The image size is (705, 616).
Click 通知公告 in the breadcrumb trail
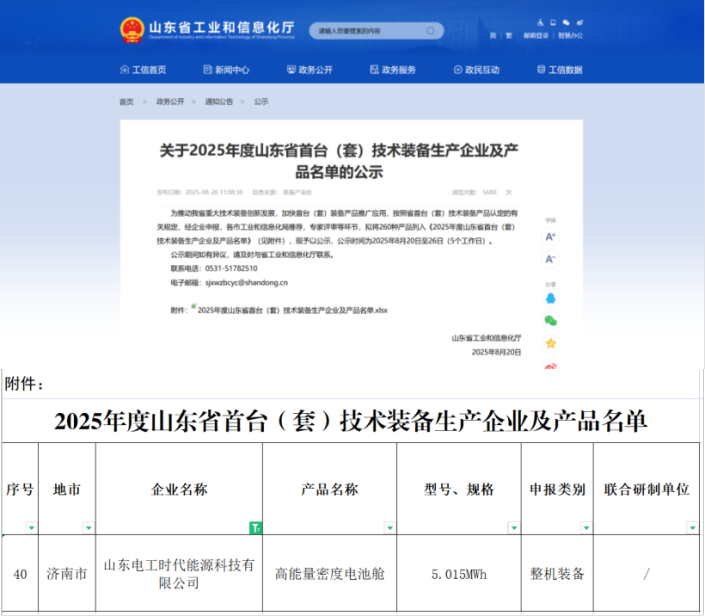pyautogui.click(x=219, y=102)
